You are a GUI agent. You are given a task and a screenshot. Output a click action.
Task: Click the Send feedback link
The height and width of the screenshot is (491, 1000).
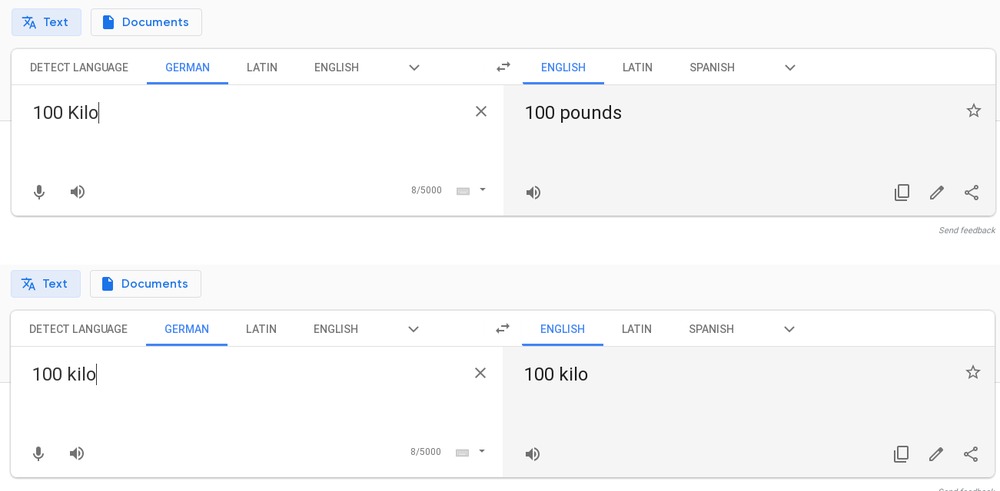[966, 230]
